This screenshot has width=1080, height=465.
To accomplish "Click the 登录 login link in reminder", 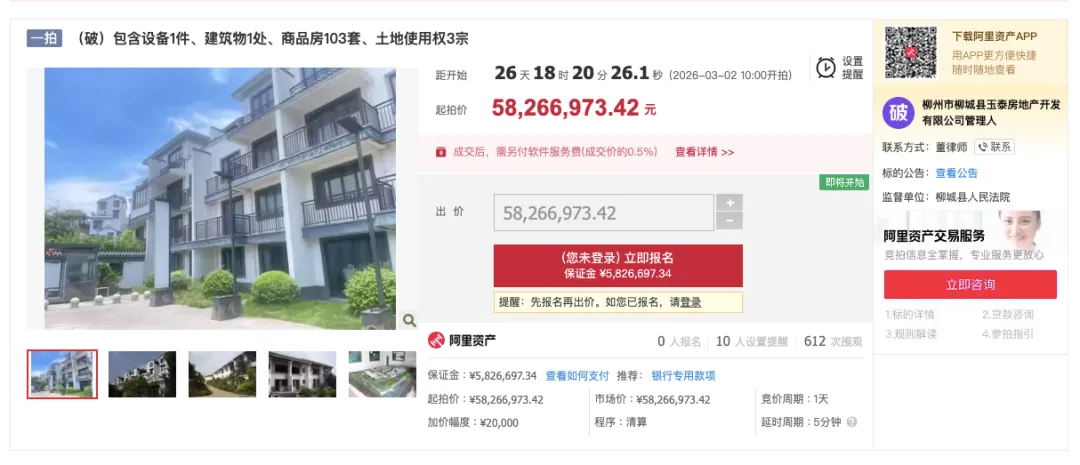I will (x=691, y=302).
